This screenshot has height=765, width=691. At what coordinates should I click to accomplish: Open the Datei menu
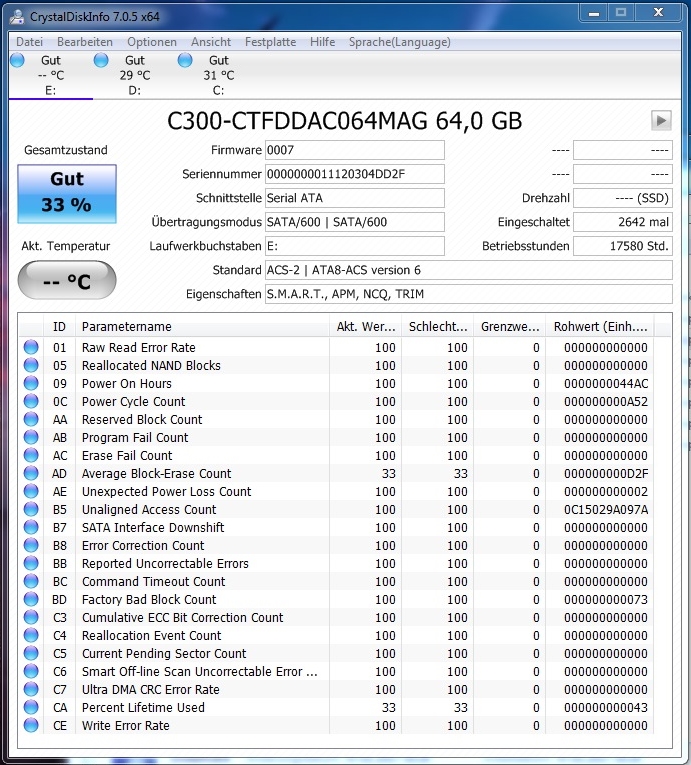click(x=29, y=42)
